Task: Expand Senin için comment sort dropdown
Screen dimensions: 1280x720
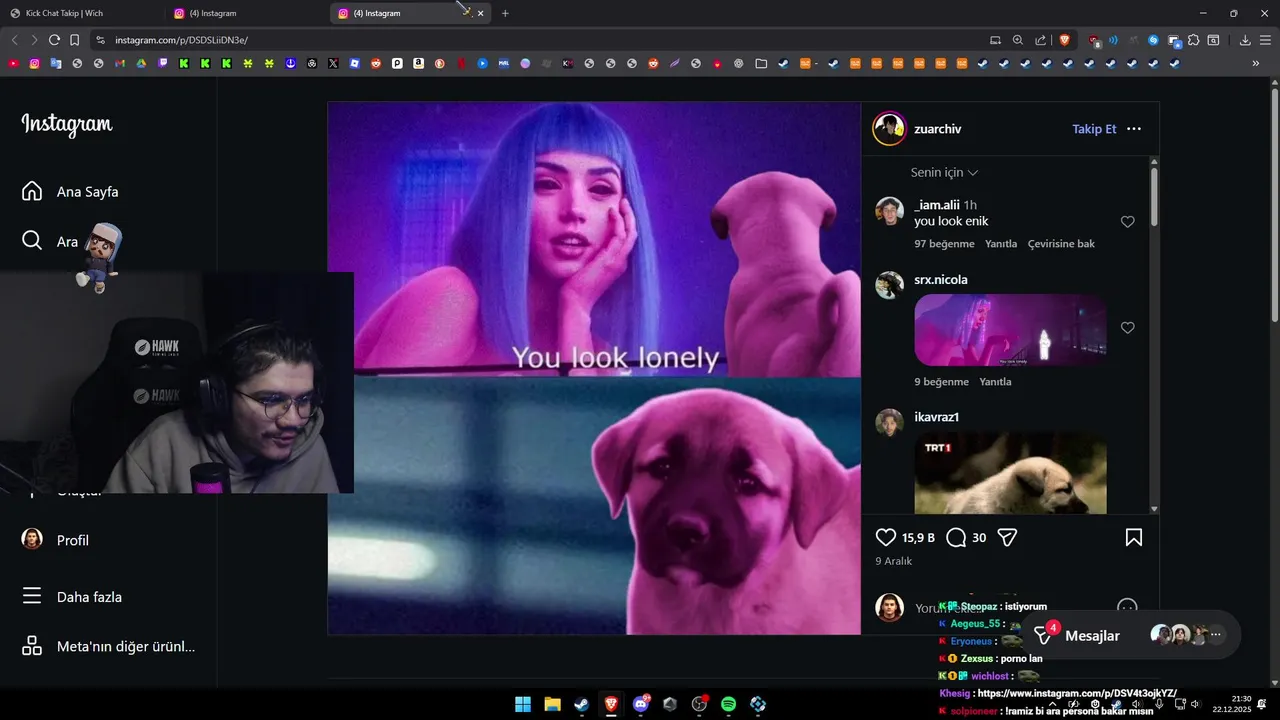Action: [944, 172]
